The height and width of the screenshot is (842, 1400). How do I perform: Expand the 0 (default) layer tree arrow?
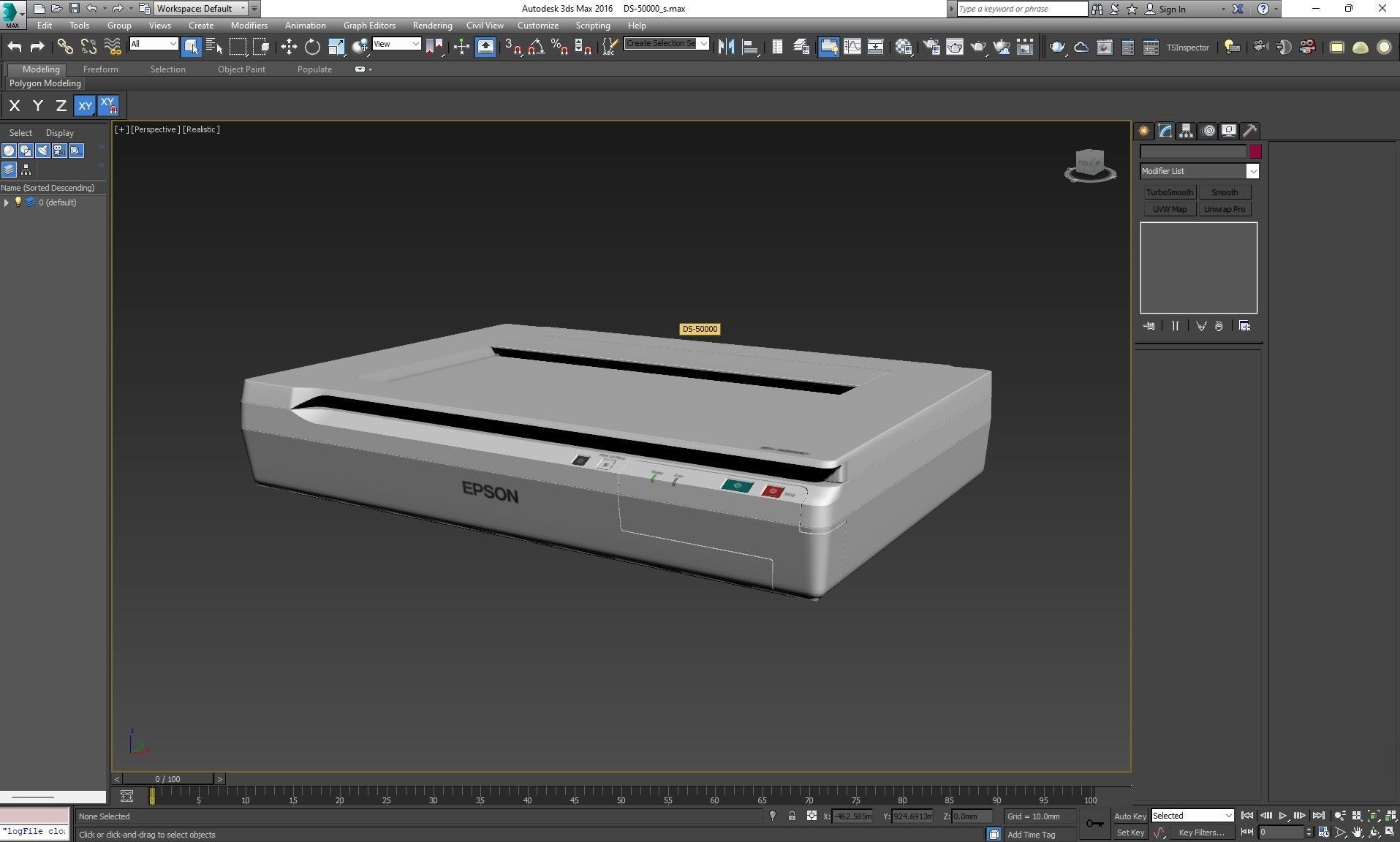(7, 202)
